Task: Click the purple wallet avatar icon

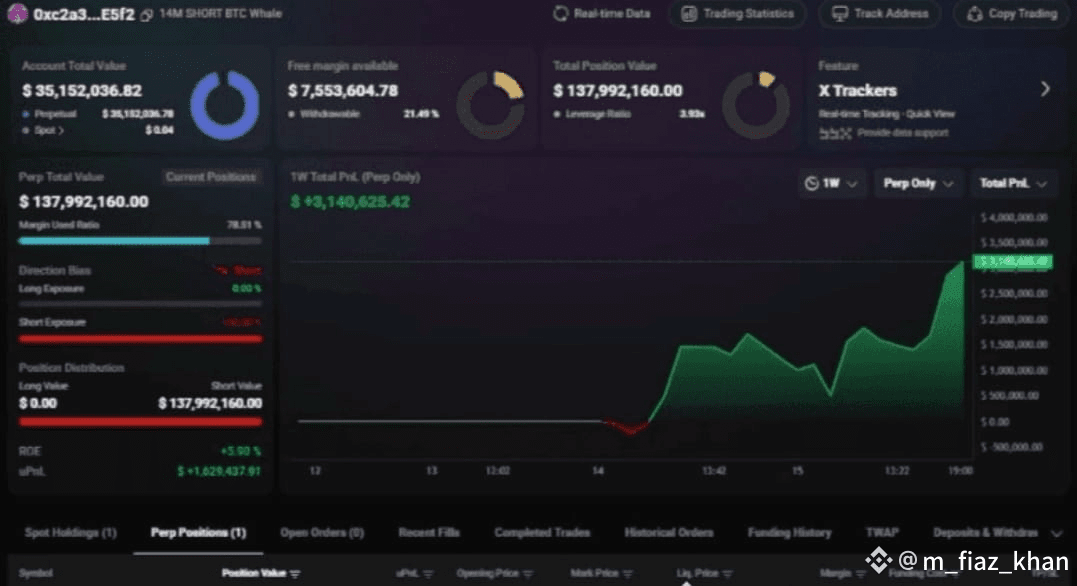Action: point(17,13)
